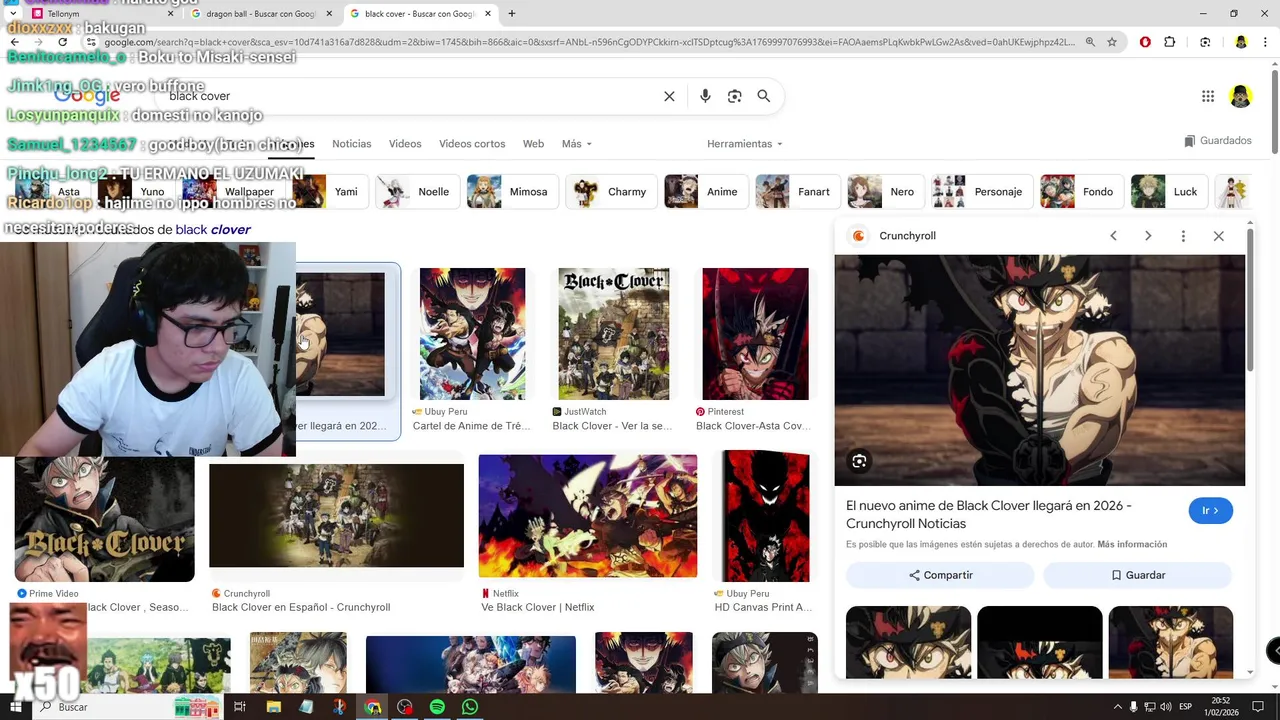The width and height of the screenshot is (1280, 720).
Task: Bookmark this page with the star icon
Action: click(x=1112, y=42)
